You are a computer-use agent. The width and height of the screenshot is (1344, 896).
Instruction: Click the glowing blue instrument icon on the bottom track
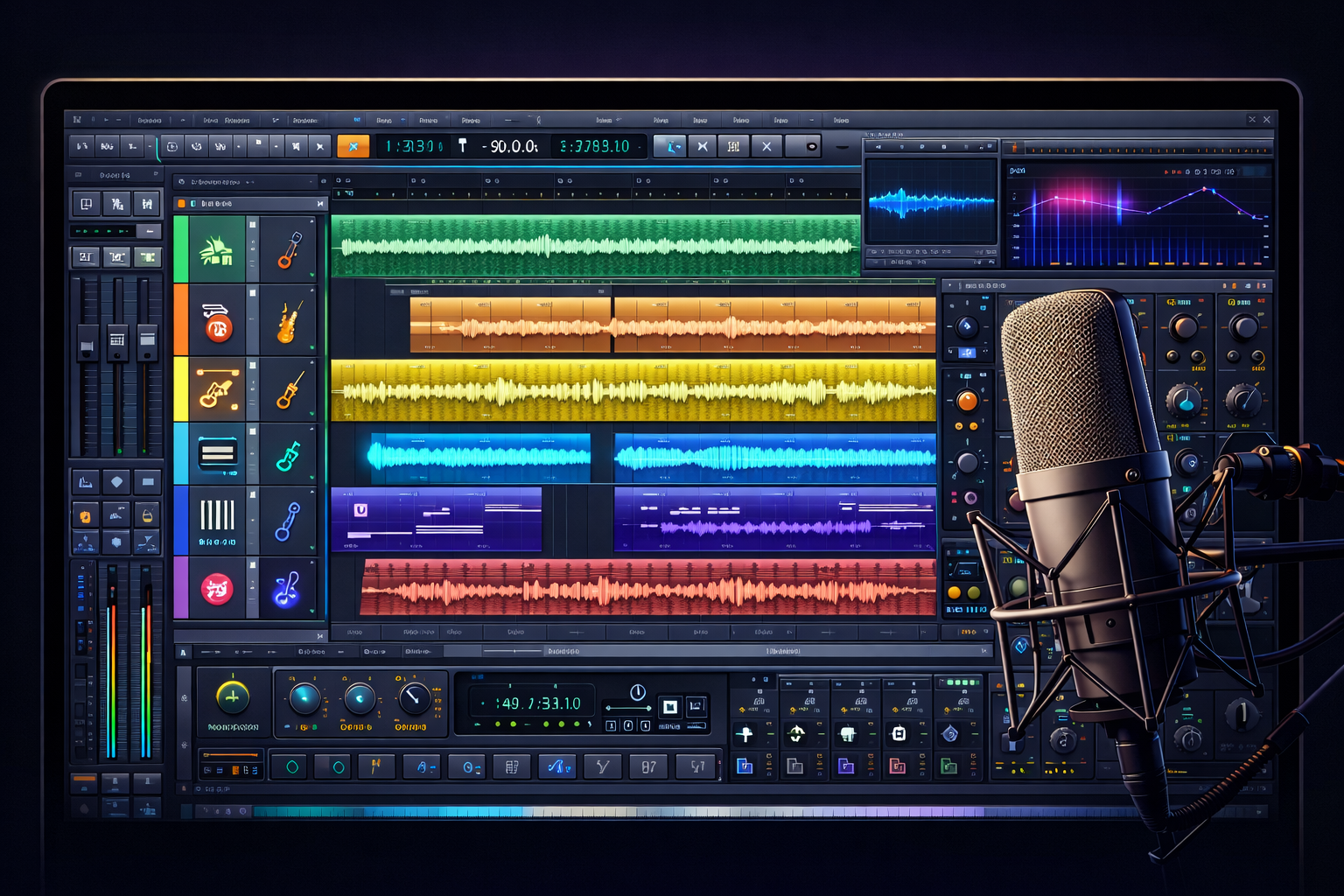287,589
